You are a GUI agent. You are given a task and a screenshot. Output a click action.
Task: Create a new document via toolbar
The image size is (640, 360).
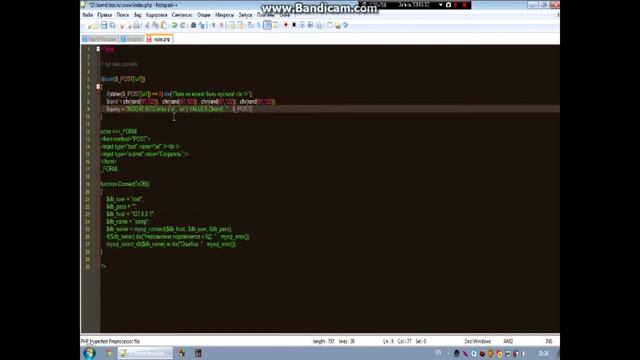pos(89,25)
